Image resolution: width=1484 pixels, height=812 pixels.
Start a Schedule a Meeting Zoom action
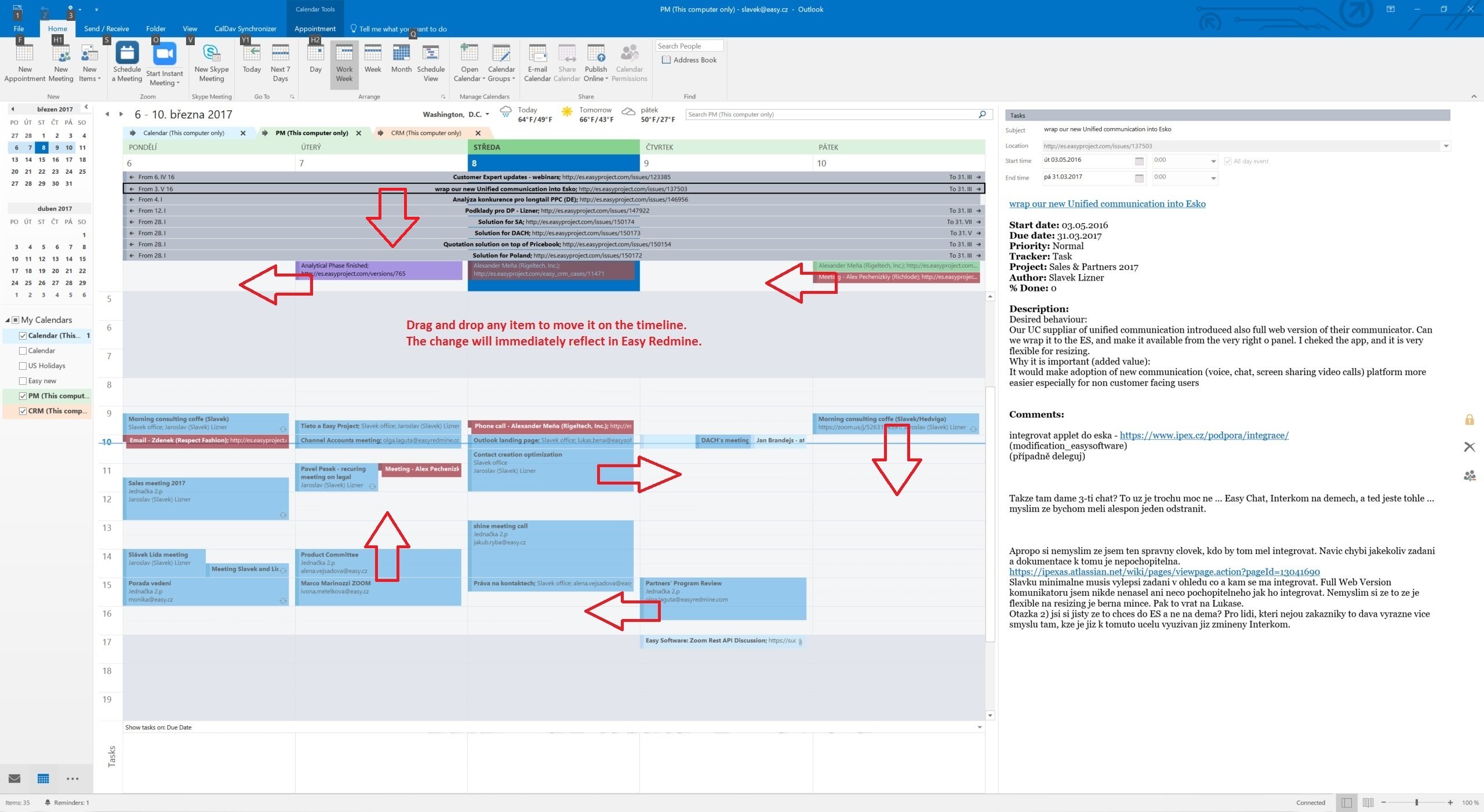[126, 61]
